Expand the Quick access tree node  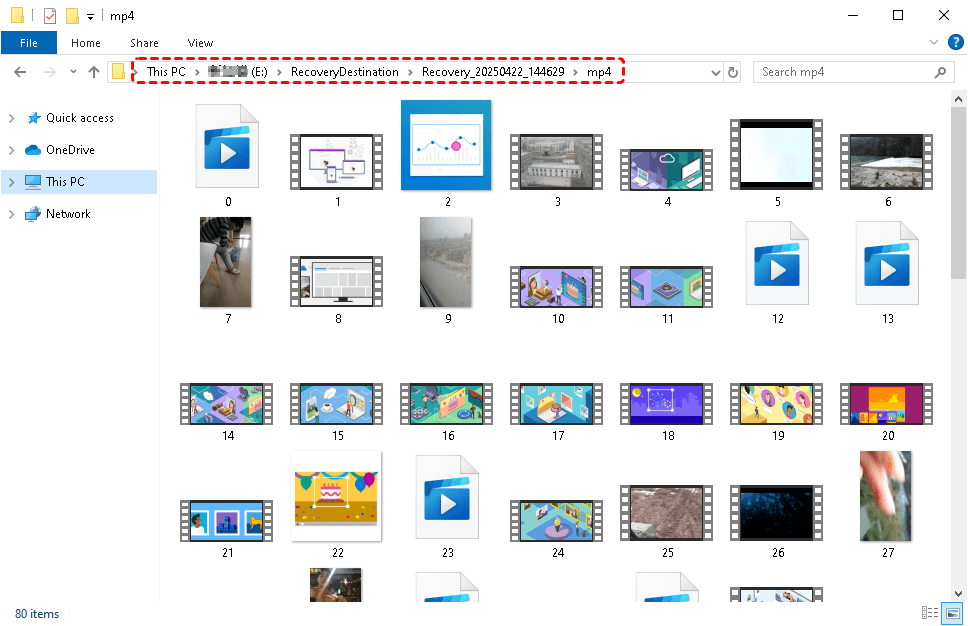[x=11, y=118]
